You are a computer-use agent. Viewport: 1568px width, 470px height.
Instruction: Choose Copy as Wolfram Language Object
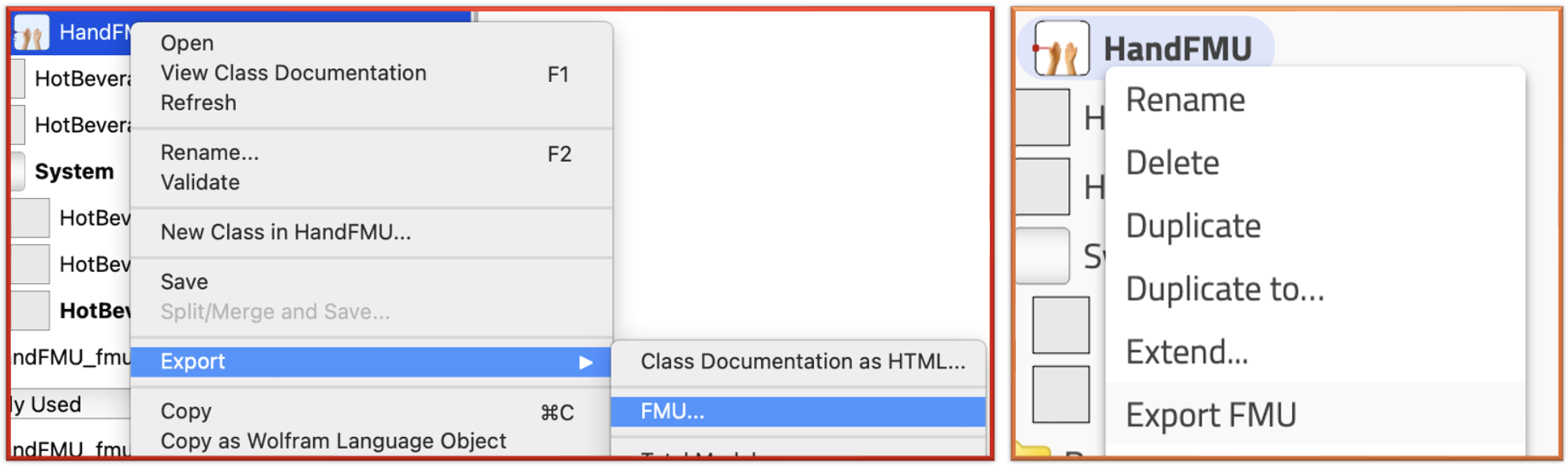[333, 441]
